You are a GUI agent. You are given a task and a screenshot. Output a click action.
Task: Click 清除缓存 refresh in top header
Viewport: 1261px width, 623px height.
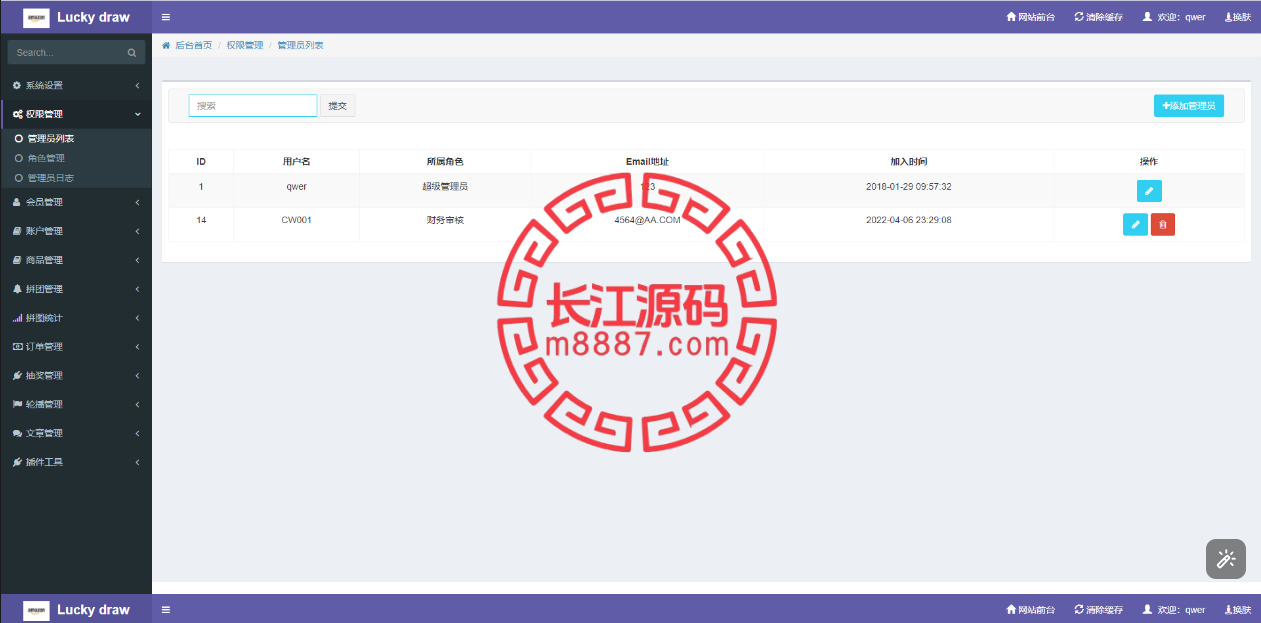click(x=1098, y=17)
